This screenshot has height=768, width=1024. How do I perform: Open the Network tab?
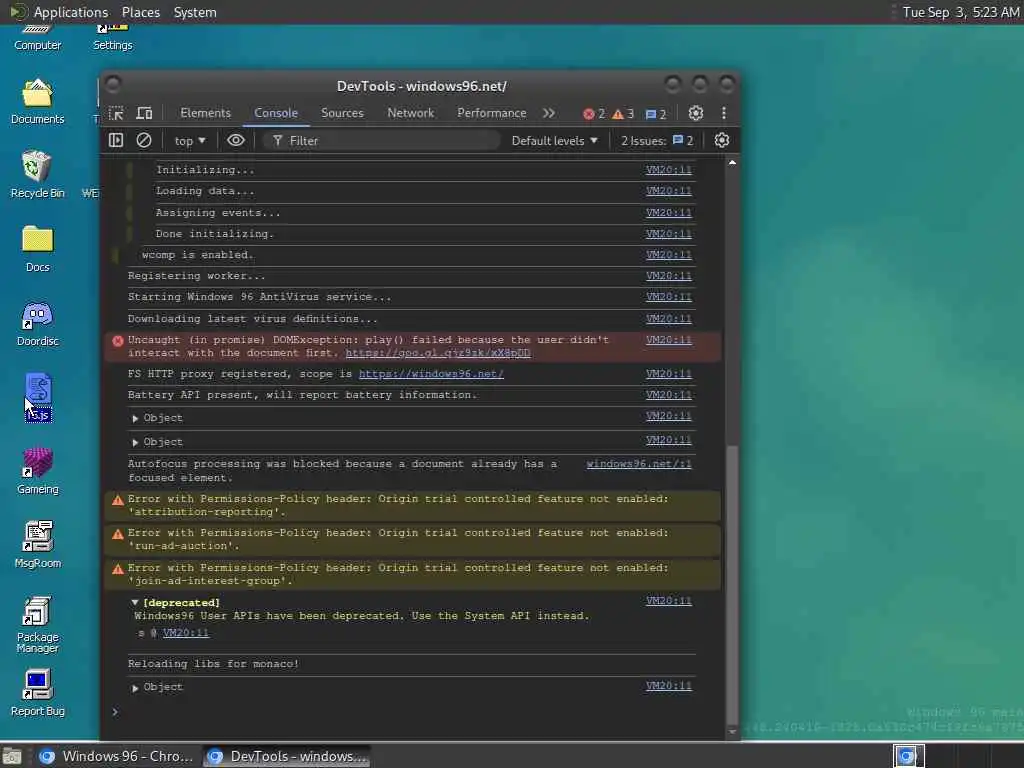pos(410,113)
